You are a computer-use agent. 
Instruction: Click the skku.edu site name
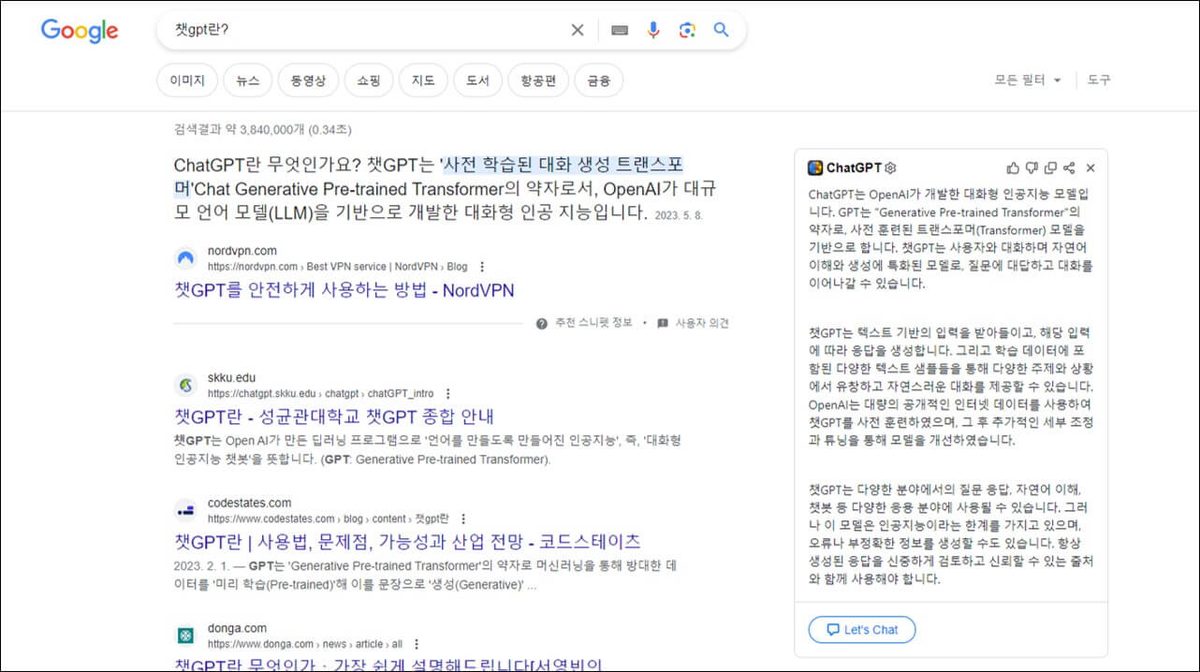(x=232, y=378)
